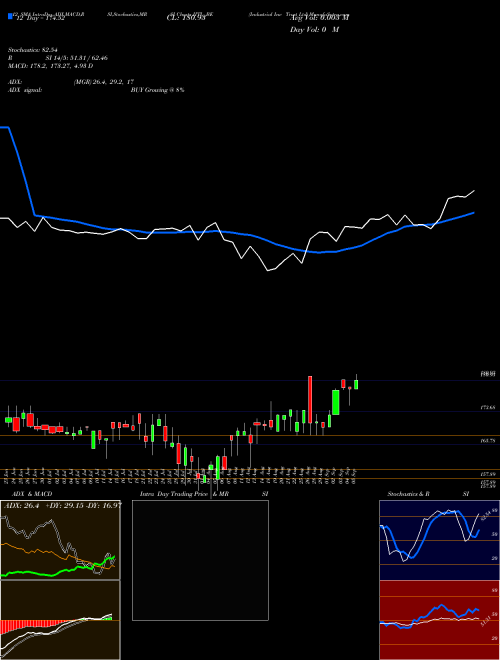Viewport: 500px width, 660px height.
Task: Select the 'MACD: 178.2, 173.27, 4.93 D' line
Action: click(x=50, y=66)
